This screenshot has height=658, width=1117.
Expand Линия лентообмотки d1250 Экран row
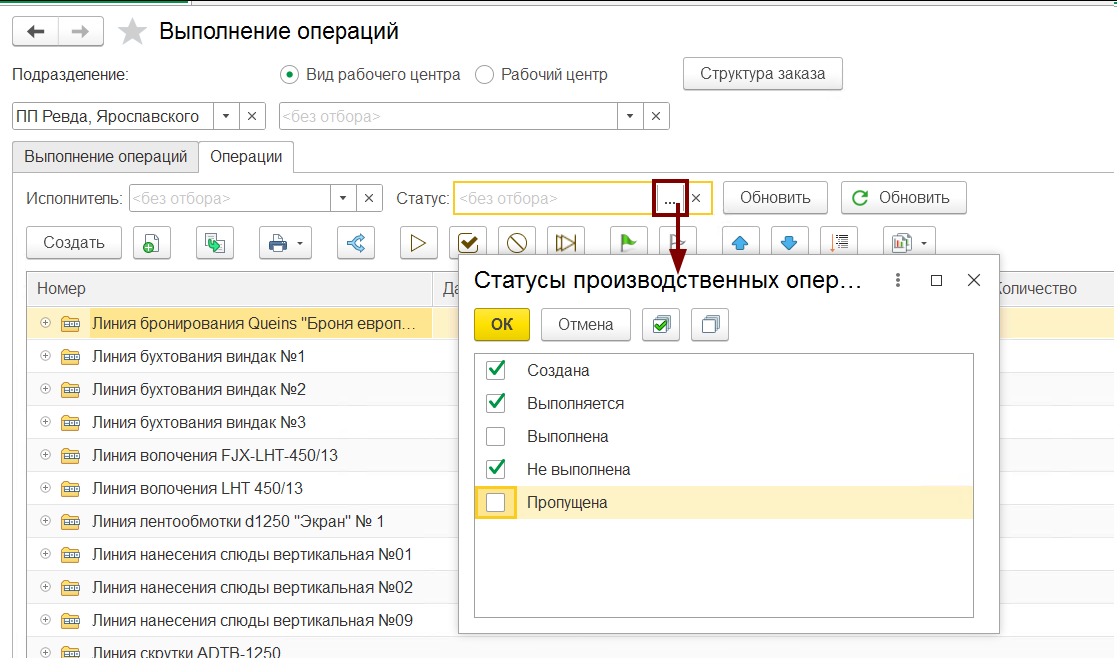[46, 521]
